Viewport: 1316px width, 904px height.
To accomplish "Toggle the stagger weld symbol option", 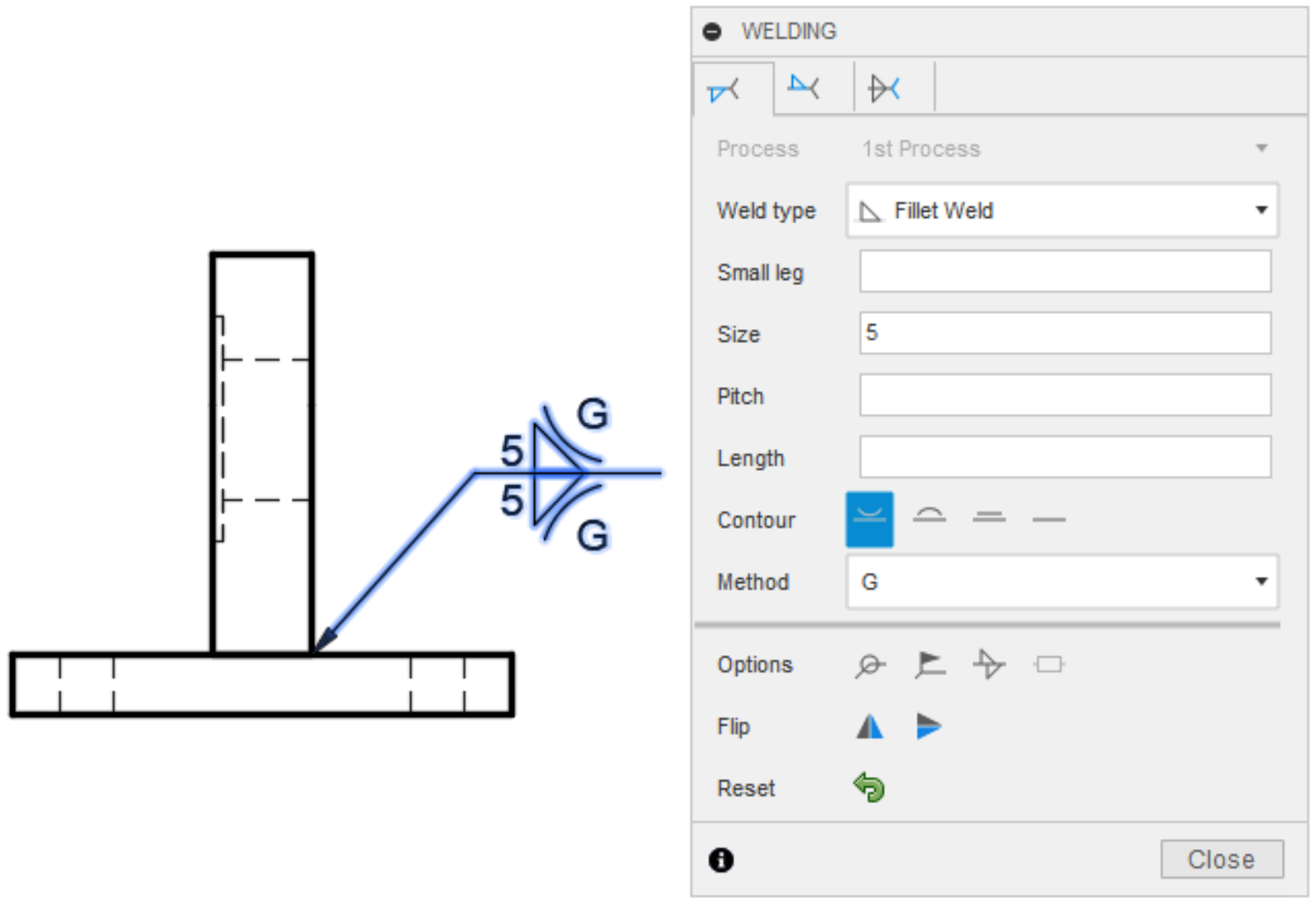I will coord(989,664).
